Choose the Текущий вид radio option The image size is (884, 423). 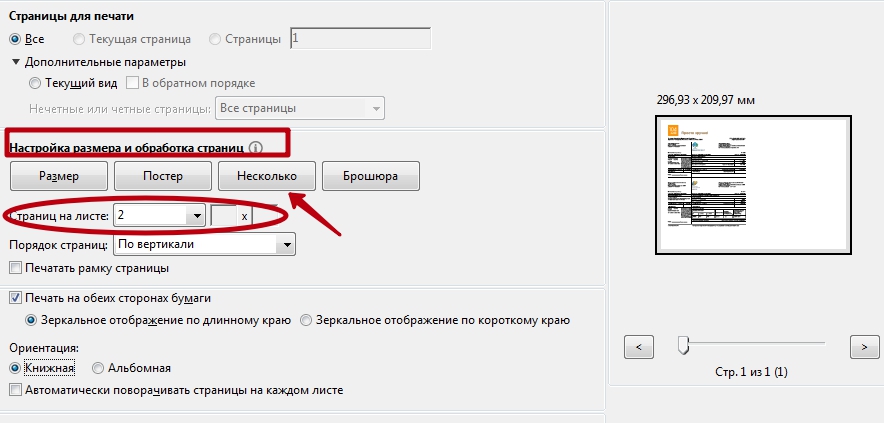36,83
